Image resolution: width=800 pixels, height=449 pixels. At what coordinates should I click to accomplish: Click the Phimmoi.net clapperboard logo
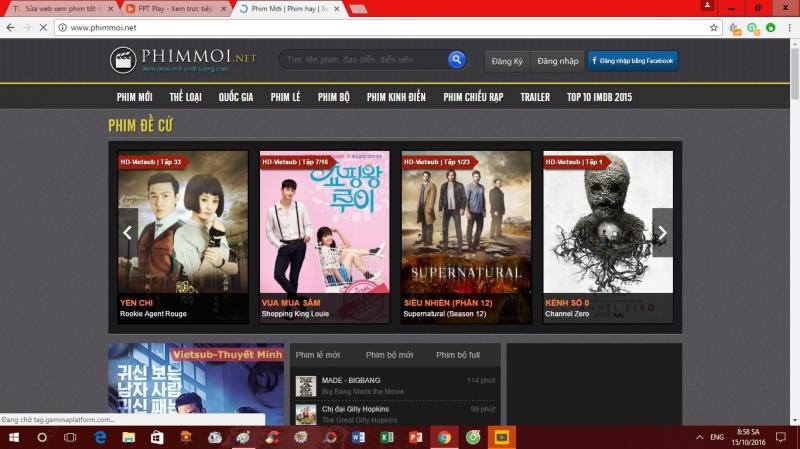click(124, 61)
